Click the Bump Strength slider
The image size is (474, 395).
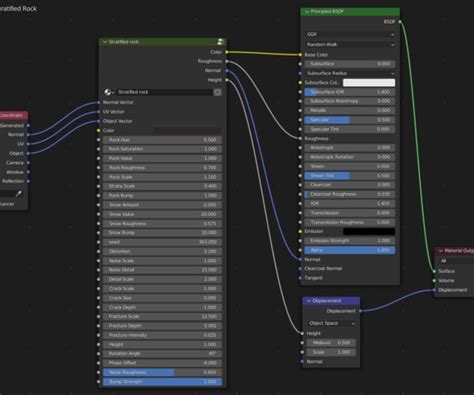(162, 382)
